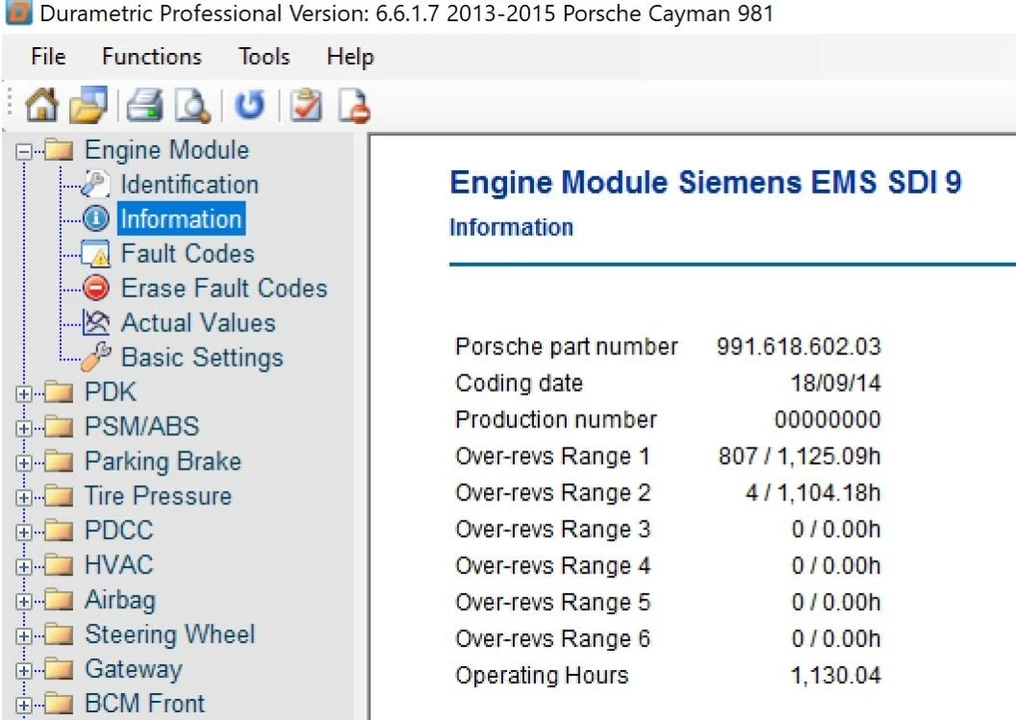The image size is (1016, 720).
Task: Open Basic Settings under Engine Module
Action: click(x=202, y=358)
